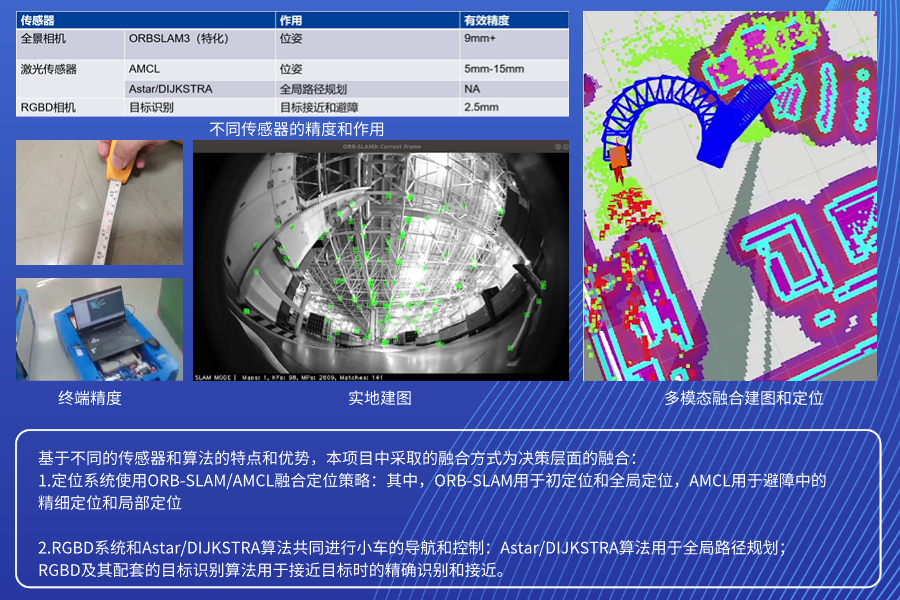The image size is (900, 600).
Task: Click the 实地建图 caption
Action: (380, 398)
